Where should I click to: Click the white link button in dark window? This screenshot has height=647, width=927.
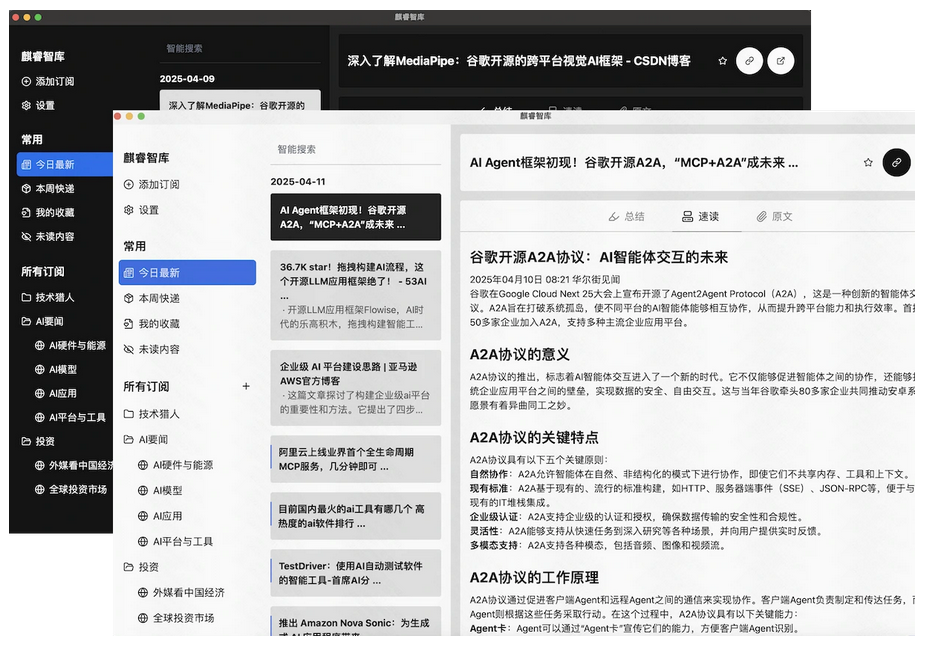(749, 61)
